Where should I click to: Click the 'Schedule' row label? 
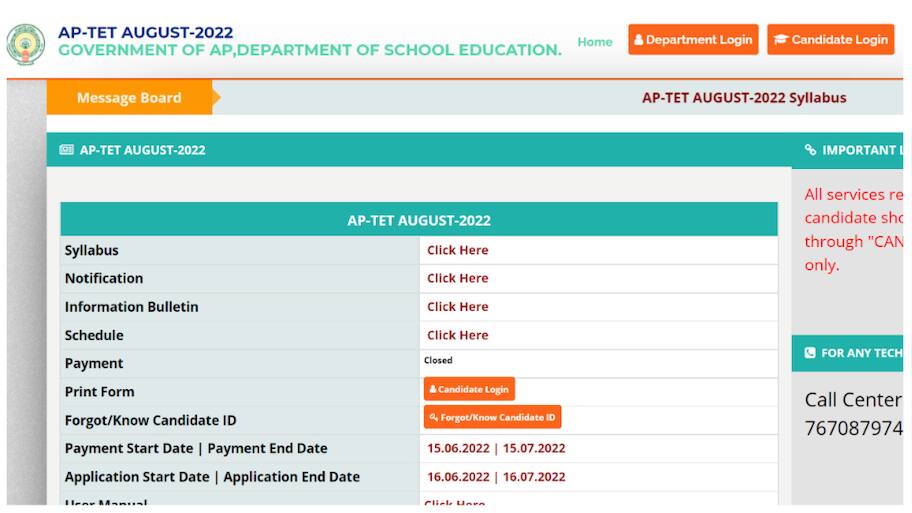(94, 336)
